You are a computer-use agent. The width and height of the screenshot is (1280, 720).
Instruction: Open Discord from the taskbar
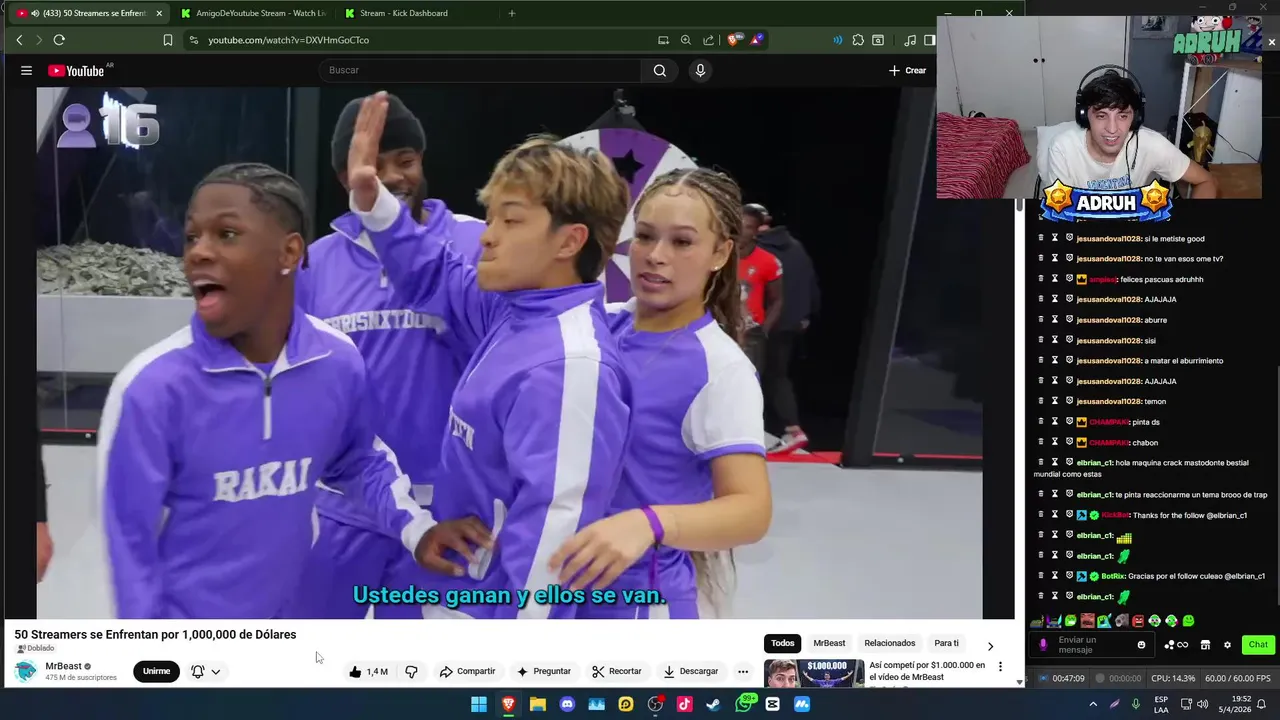click(x=567, y=704)
